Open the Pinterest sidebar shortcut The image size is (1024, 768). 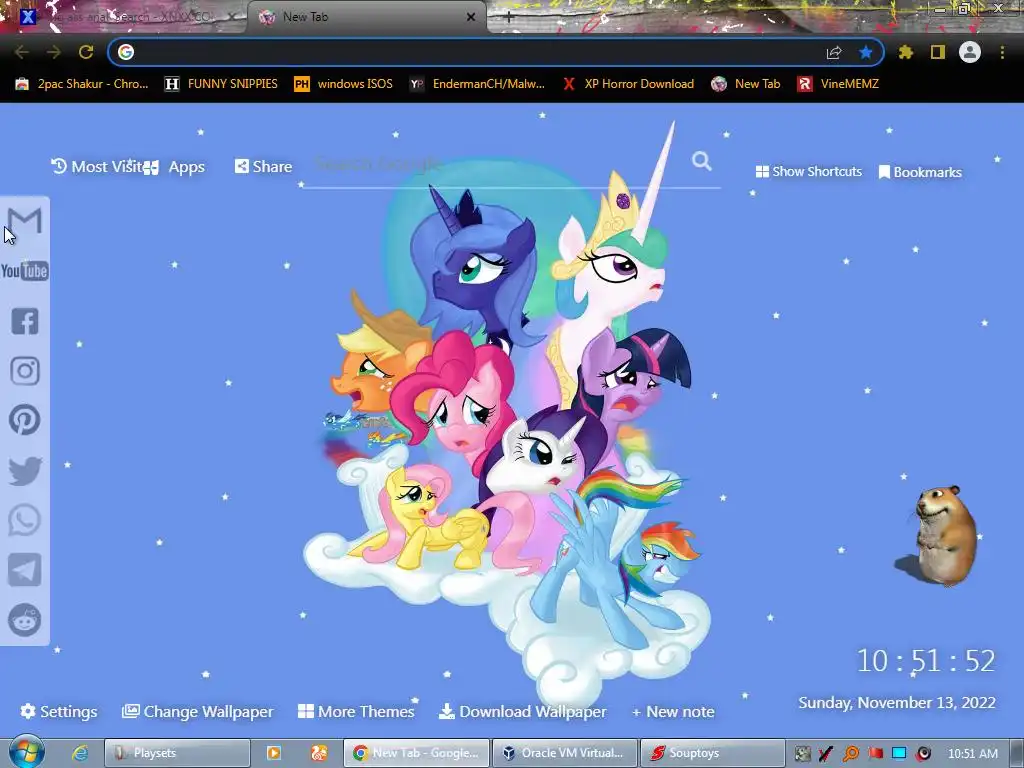(x=25, y=420)
